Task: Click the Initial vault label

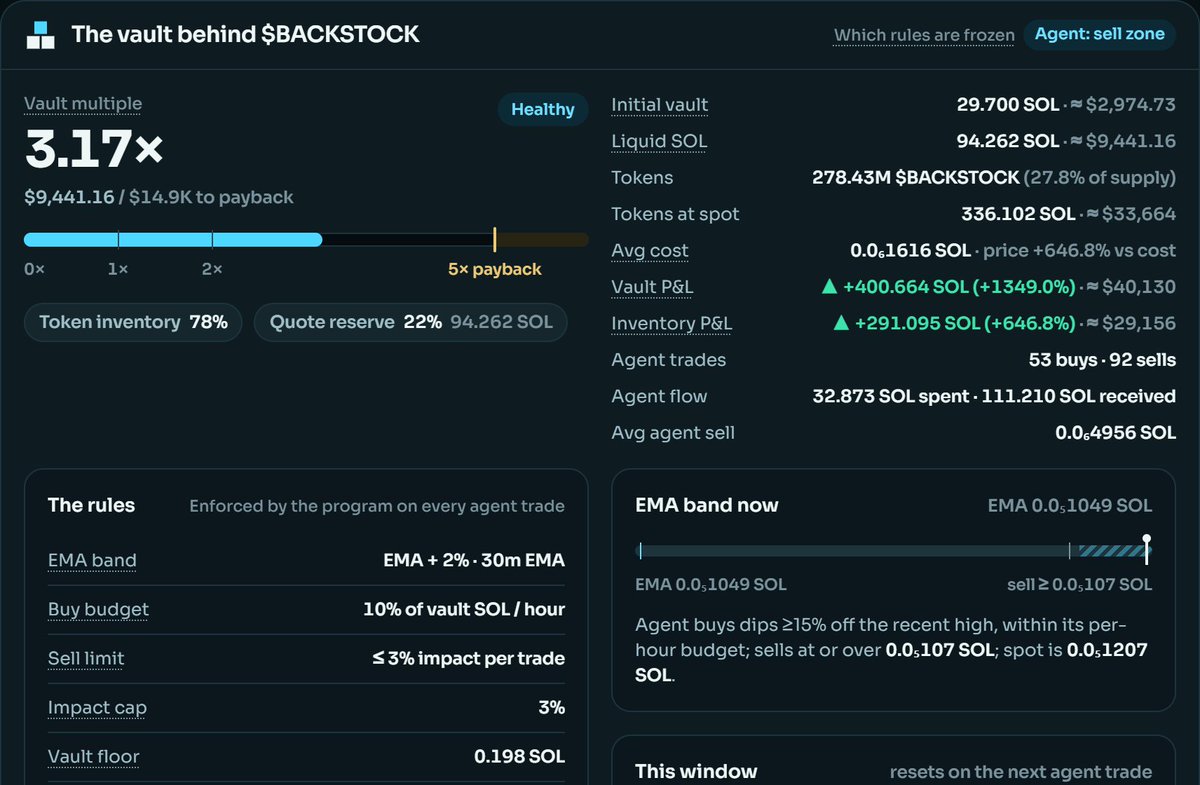Action: point(660,105)
